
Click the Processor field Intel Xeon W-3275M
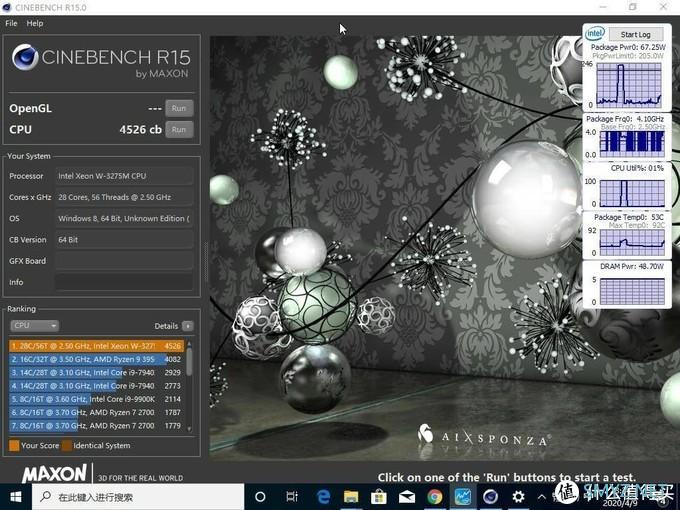pyautogui.click(x=124, y=176)
